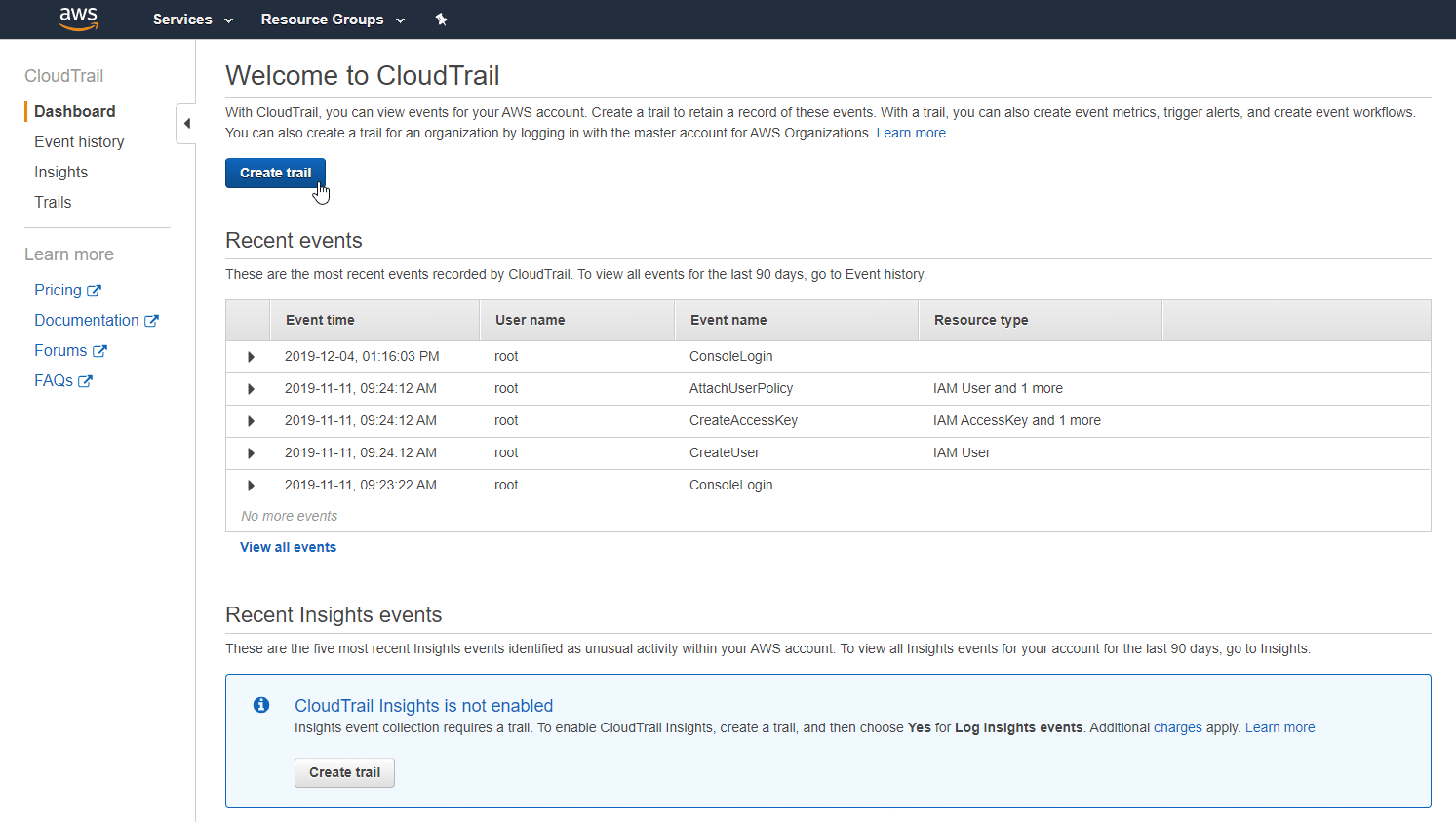Click the blue Create trail button
This screenshot has width=1456, height=822.
click(275, 173)
